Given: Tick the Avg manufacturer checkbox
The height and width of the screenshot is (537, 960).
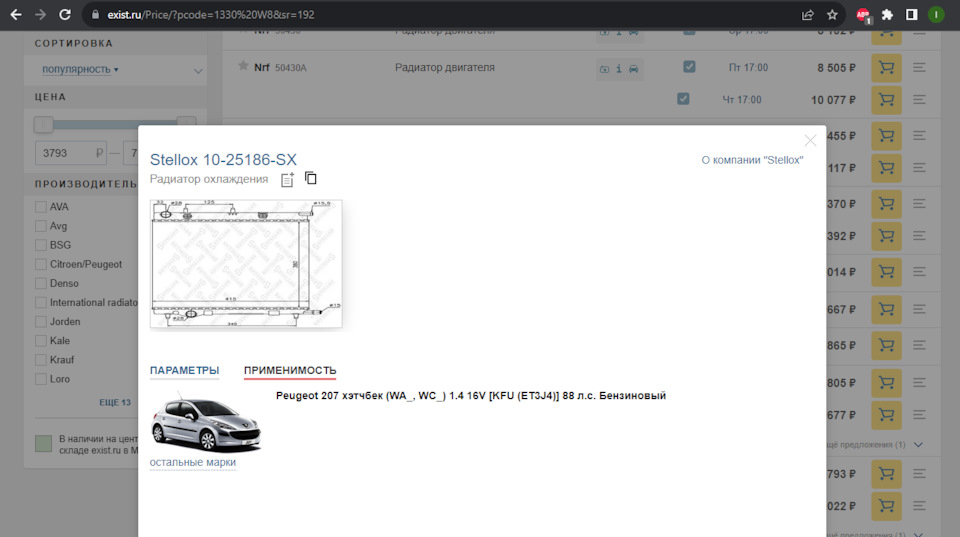Looking at the screenshot, I should point(41,226).
